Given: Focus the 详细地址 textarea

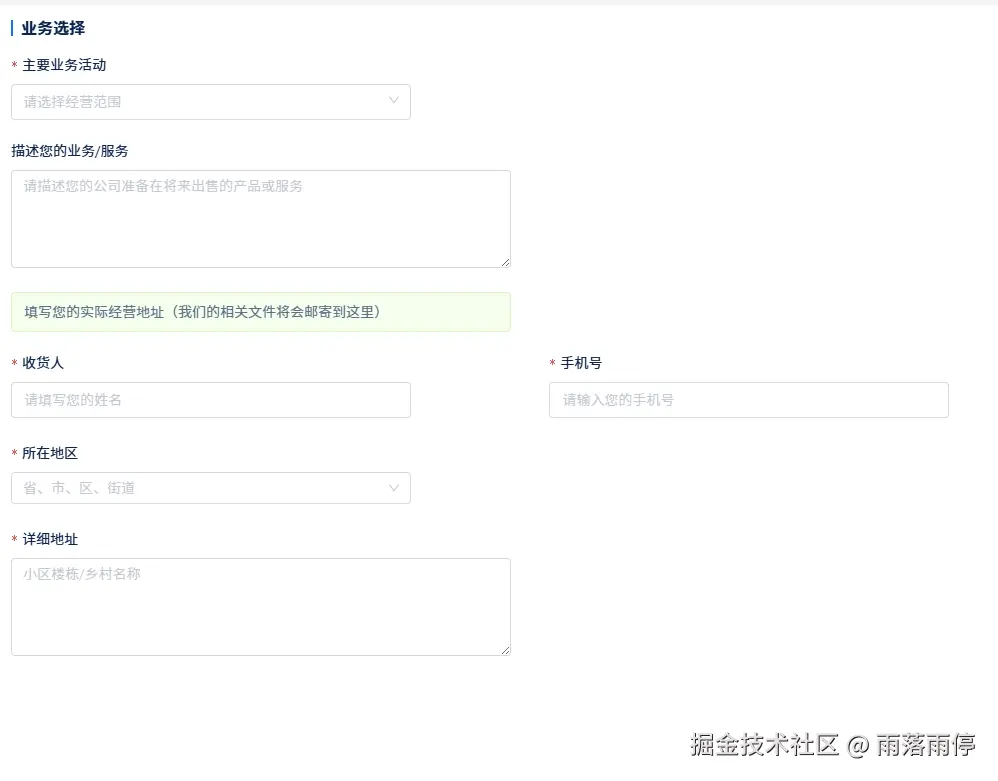Looking at the screenshot, I should [261, 607].
